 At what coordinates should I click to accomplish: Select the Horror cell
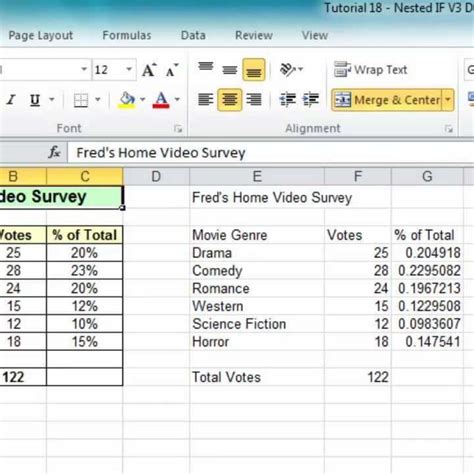pos(257,341)
